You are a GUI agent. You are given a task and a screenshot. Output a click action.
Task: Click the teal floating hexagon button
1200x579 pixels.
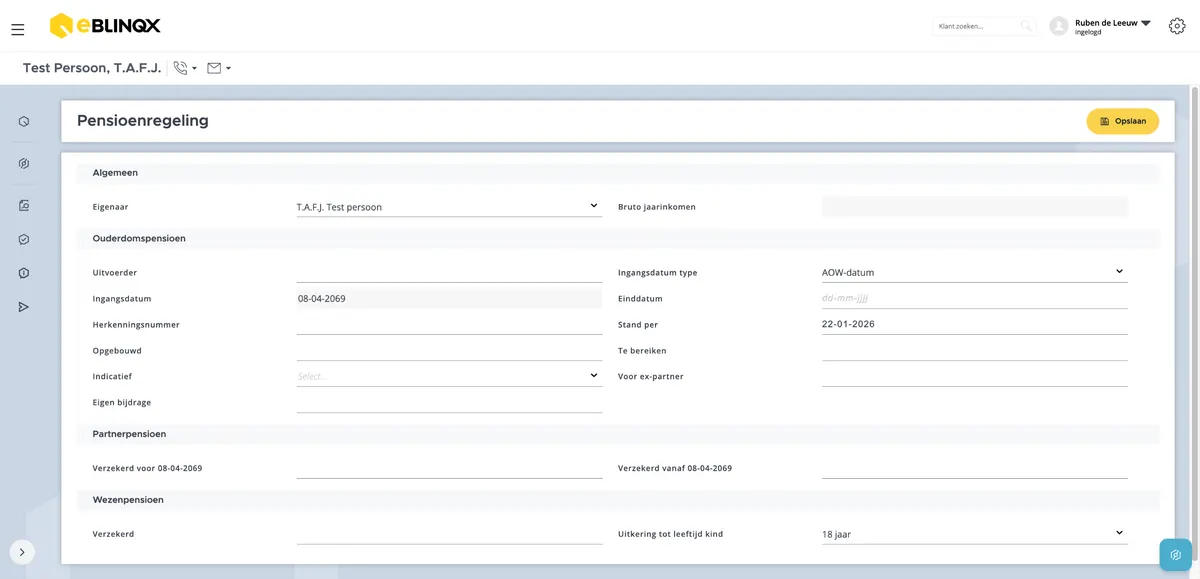point(1176,555)
